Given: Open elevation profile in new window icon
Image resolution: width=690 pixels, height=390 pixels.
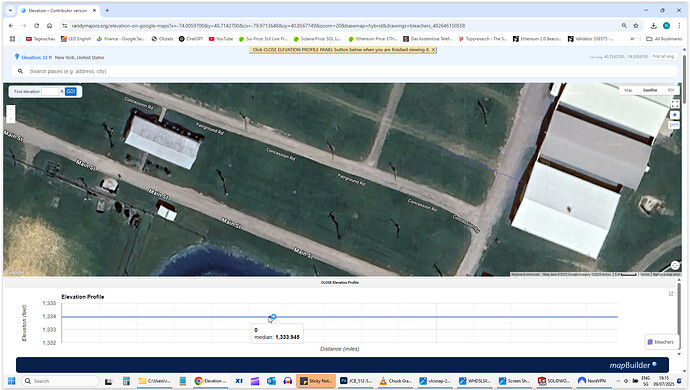Looking at the screenshot, I should (x=671, y=294).
